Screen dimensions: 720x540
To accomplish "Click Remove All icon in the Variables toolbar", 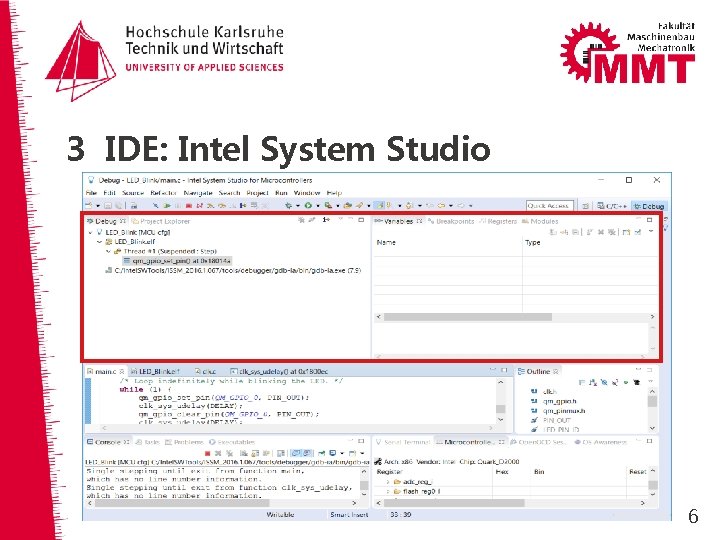I will coord(612,232).
